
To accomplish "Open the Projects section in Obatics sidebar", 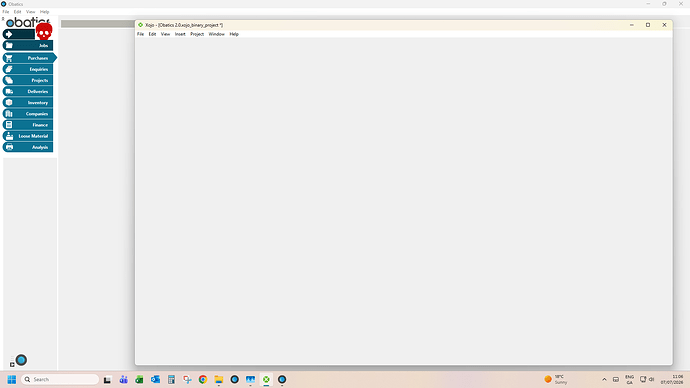I will [28, 80].
